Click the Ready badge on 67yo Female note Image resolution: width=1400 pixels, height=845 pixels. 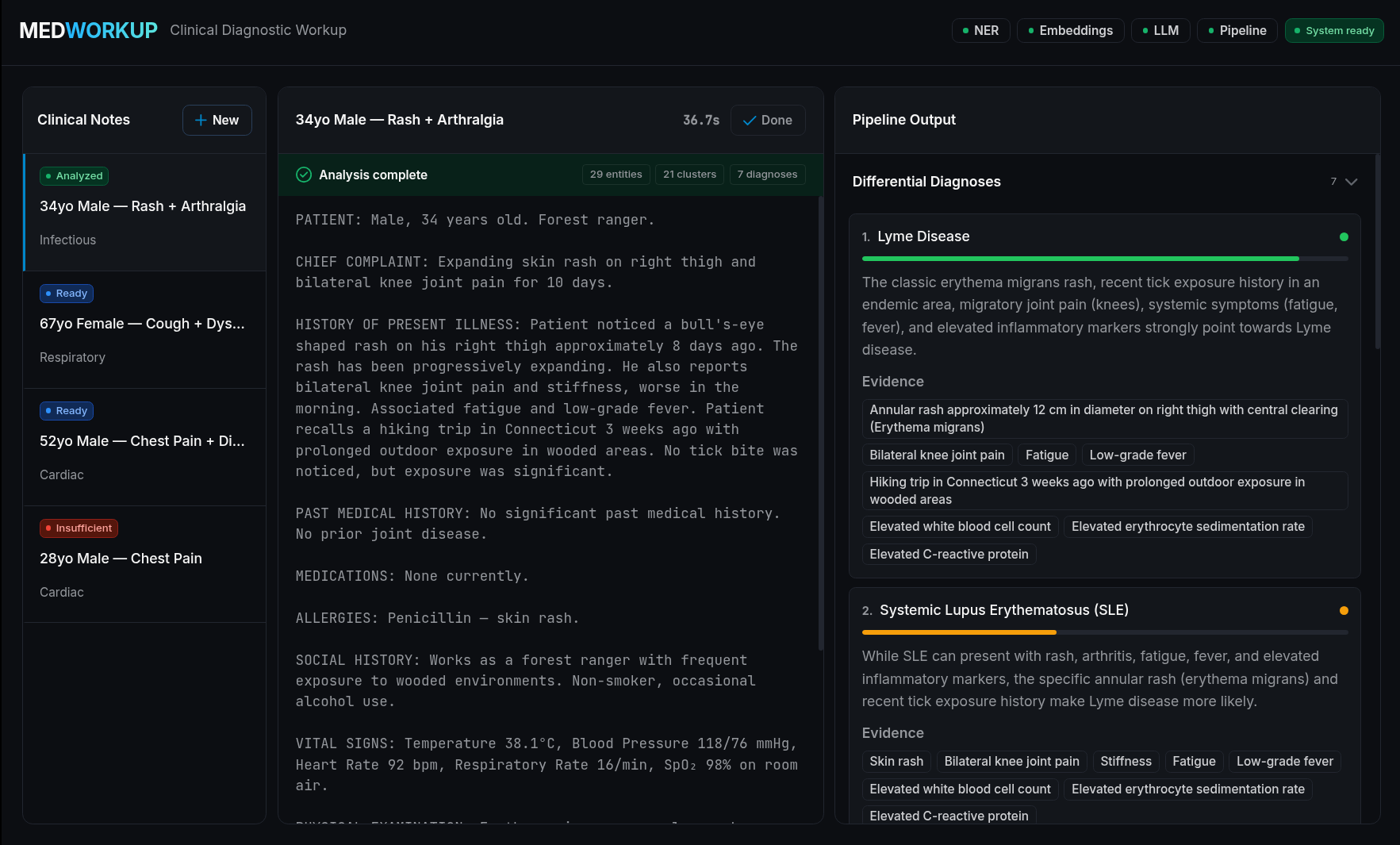67,294
